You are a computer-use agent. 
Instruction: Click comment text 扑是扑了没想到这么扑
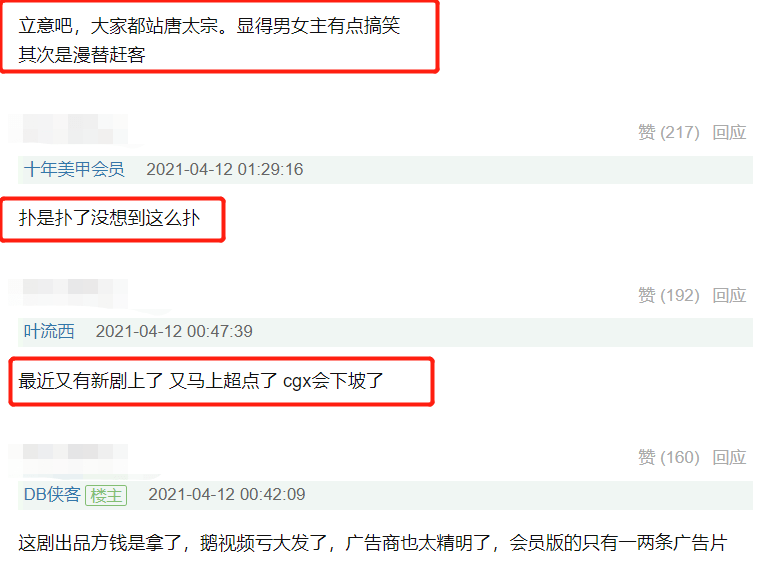point(109,218)
